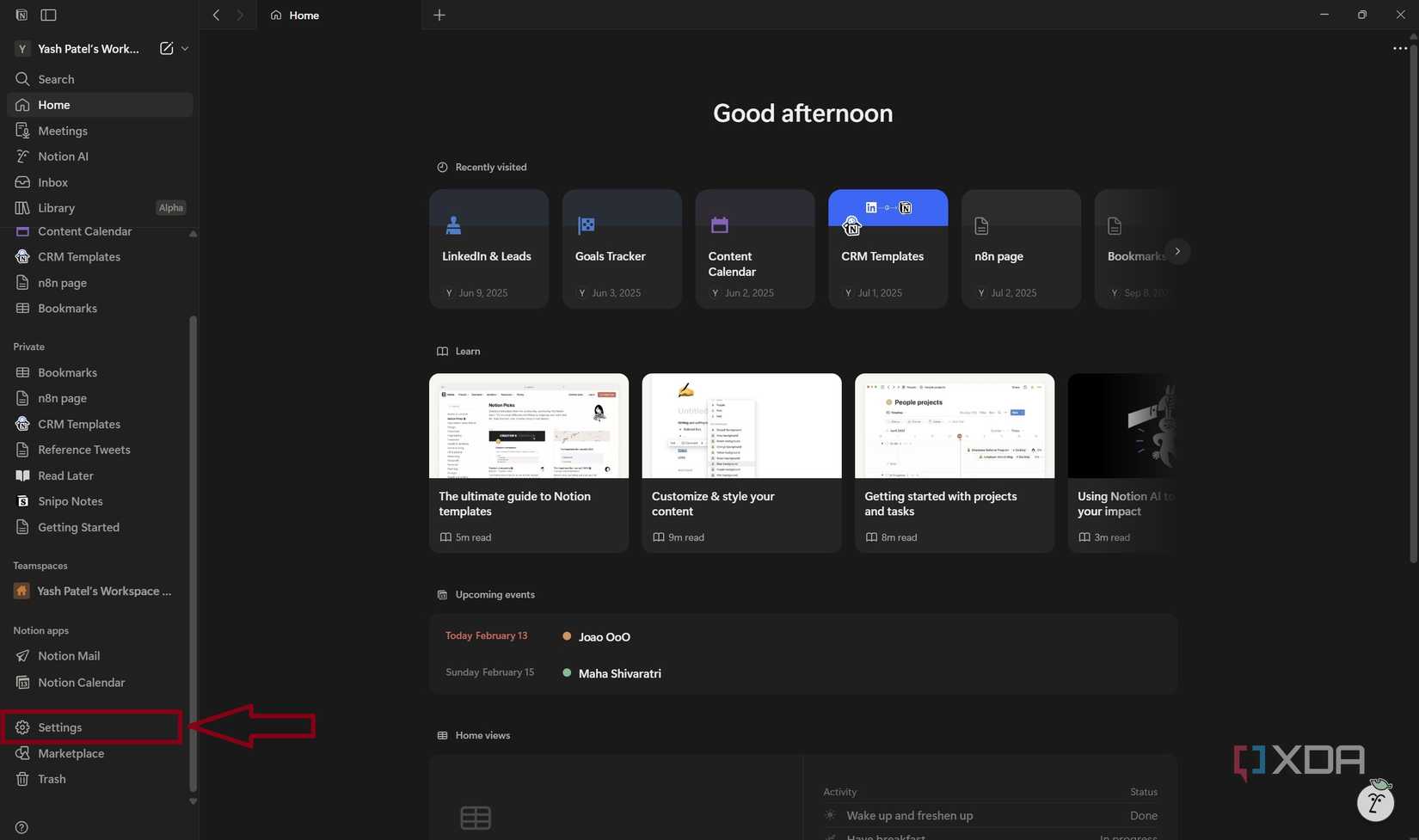The image size is (1419, 840).
Task: Open 'Customize & style your content' guide
Action: pyautogui.click(x=741, y=463)
